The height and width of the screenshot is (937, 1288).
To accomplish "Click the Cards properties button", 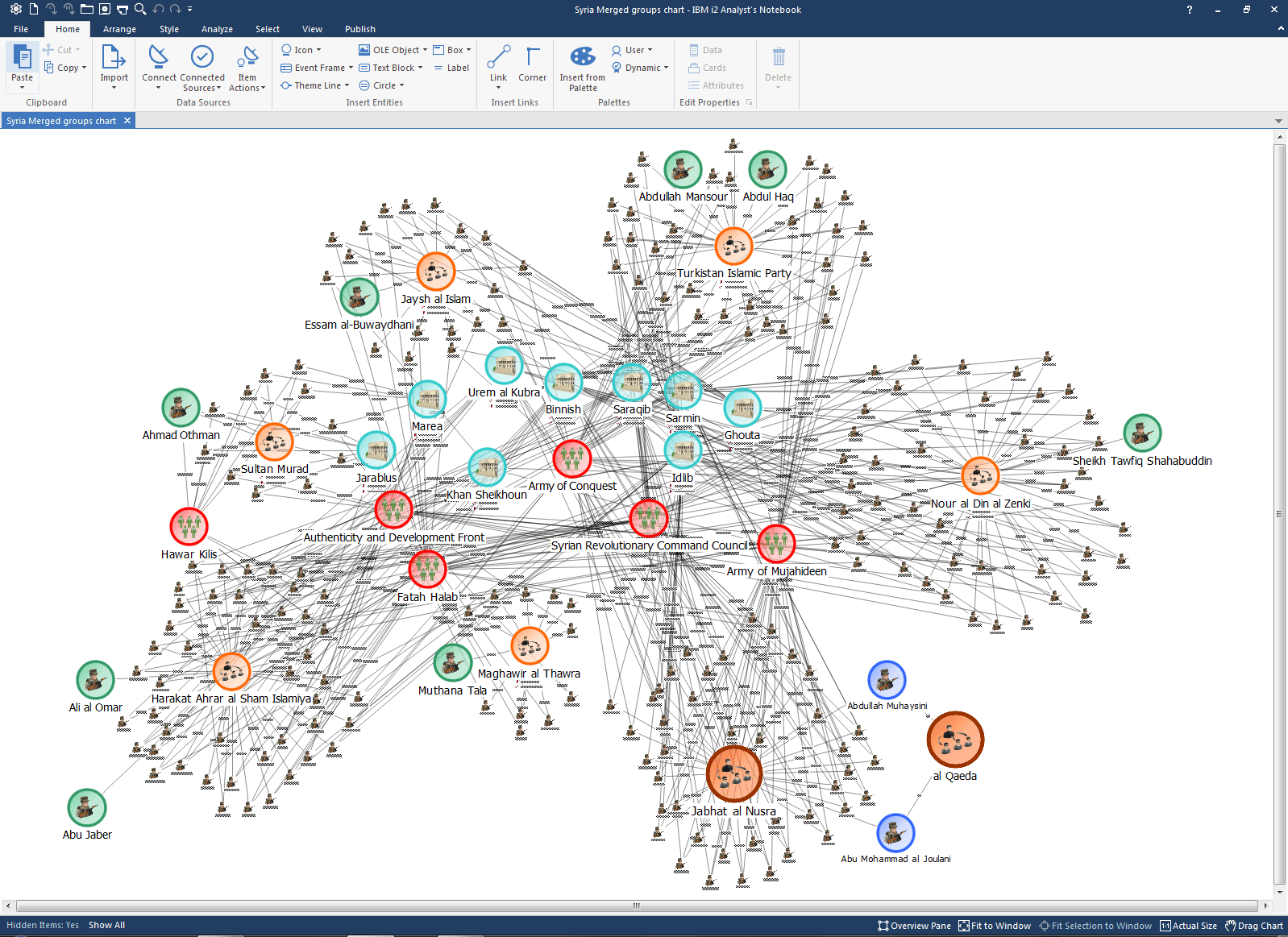I will click(x=707, y=68).
